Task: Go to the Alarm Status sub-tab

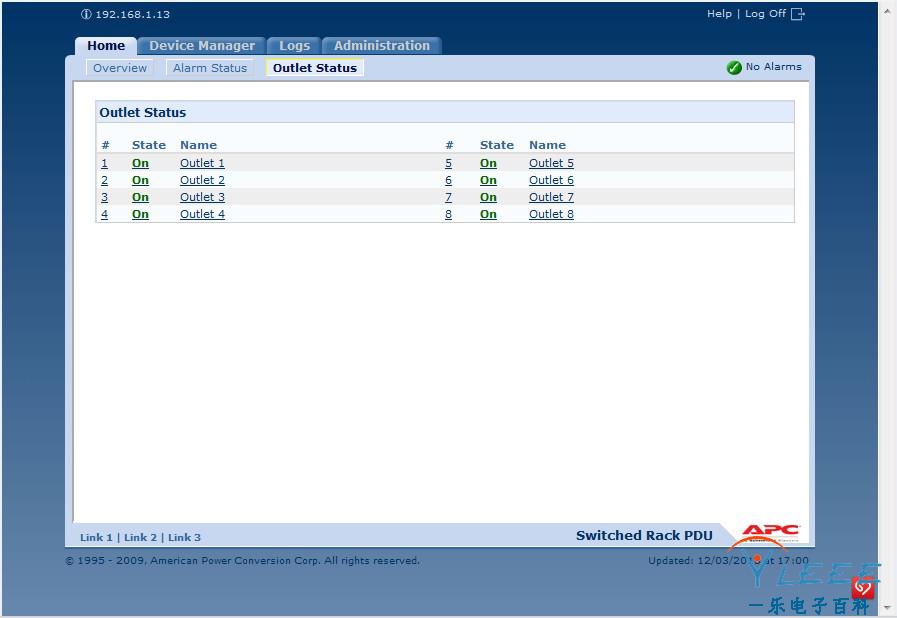Action: point(209,68)
